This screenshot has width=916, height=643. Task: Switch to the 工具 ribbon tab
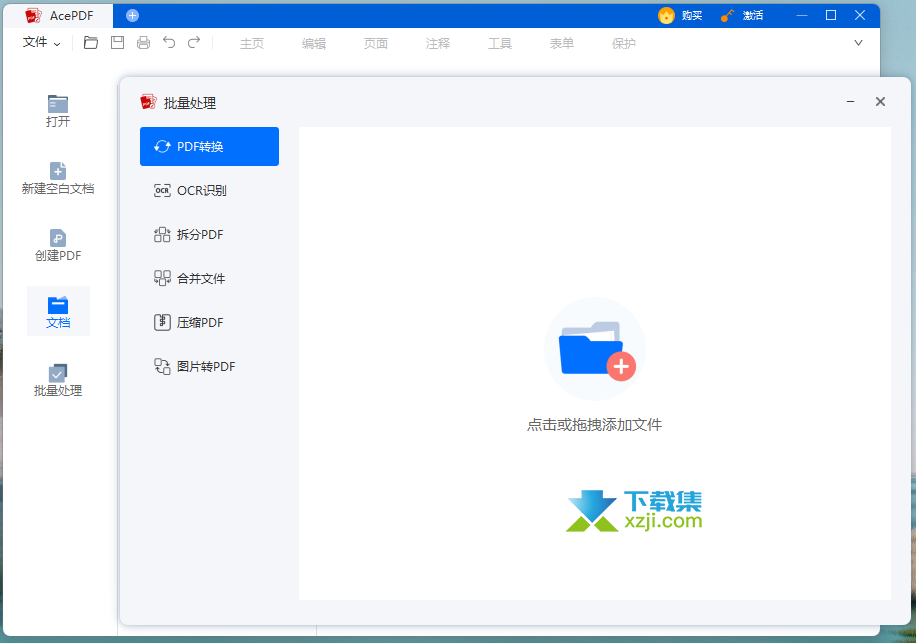499,44
